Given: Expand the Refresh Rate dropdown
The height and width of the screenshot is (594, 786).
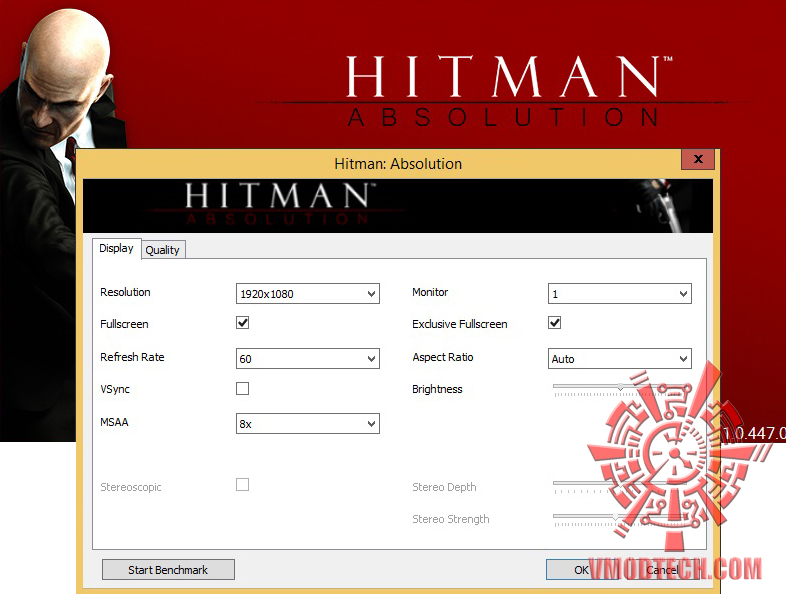Looking at the screenshot, I should [308, 359].
